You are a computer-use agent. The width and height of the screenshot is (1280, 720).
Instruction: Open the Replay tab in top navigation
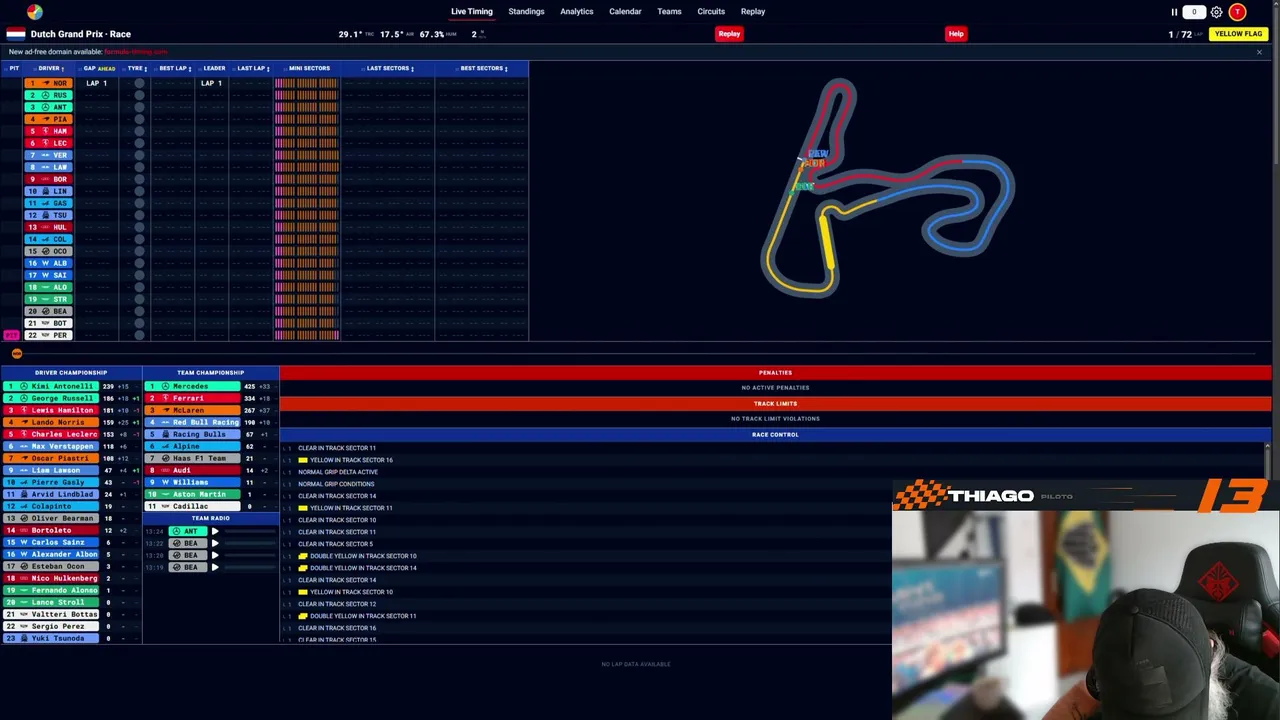(x=753, y=12)
